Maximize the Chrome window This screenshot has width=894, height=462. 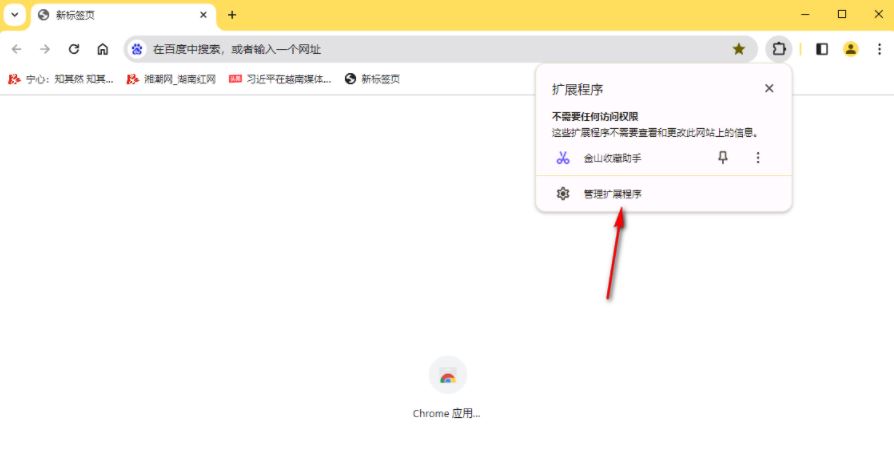(842, 15)
